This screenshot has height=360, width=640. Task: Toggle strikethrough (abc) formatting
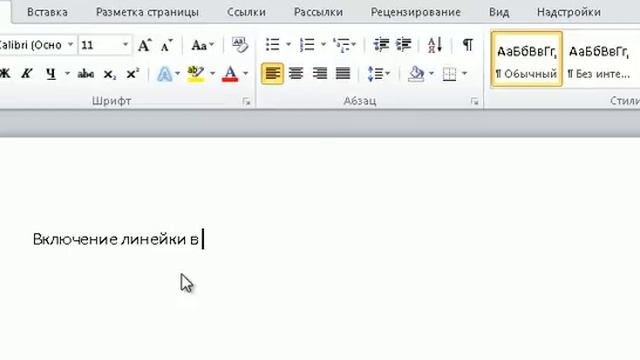pyautogui.click(x=86, y=73)
